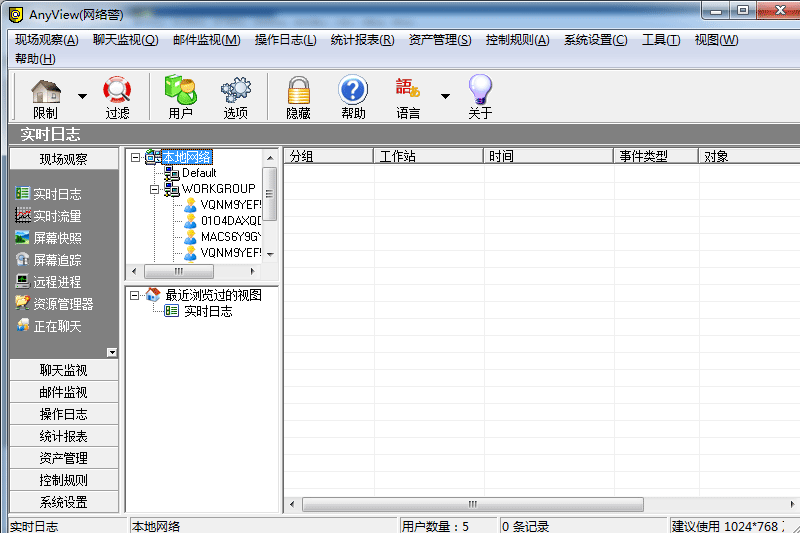Click the 时间 column header
Viewport: 800px width, 533px height.
[548, 156]
